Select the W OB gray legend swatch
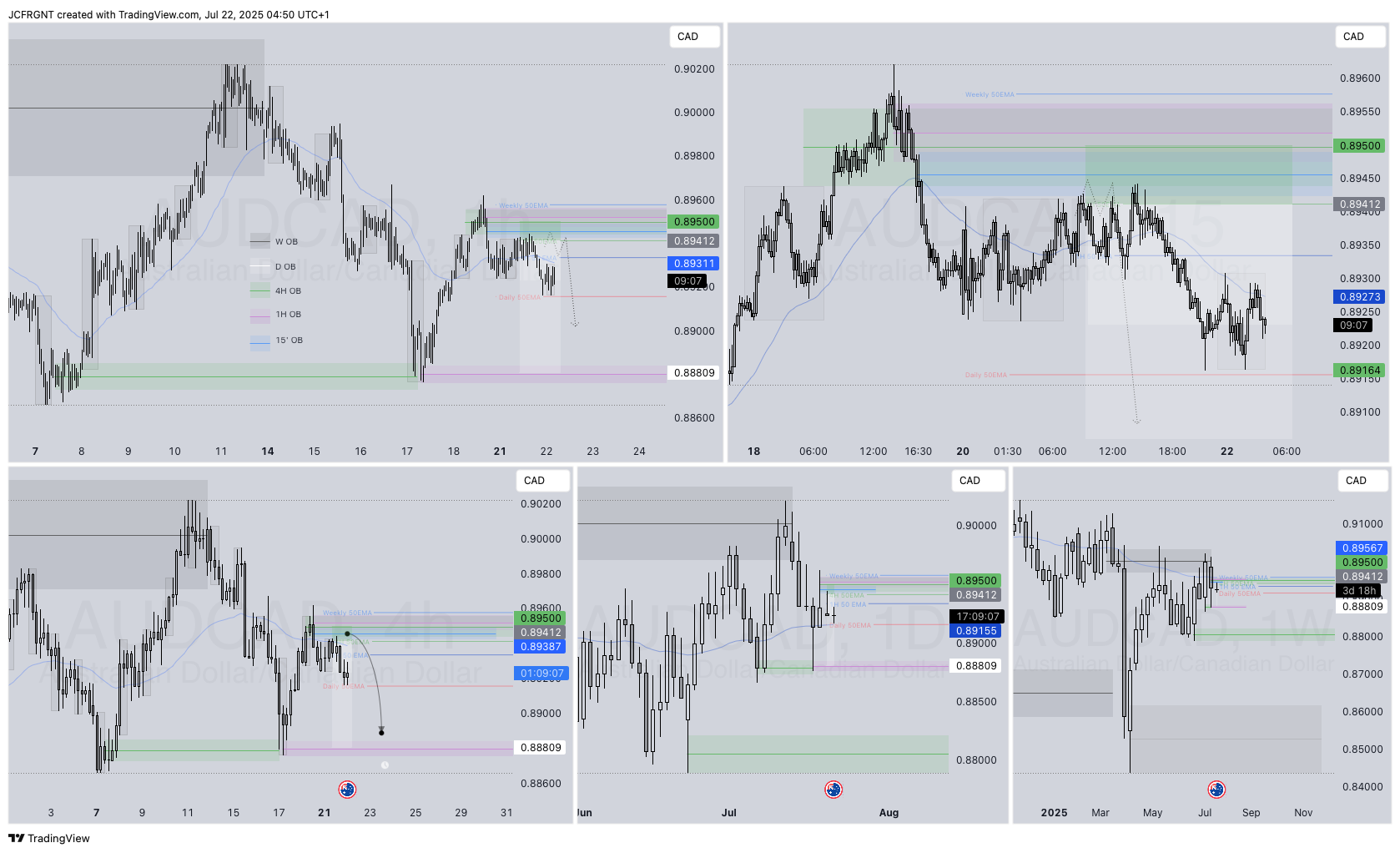 tap(260, 241)
